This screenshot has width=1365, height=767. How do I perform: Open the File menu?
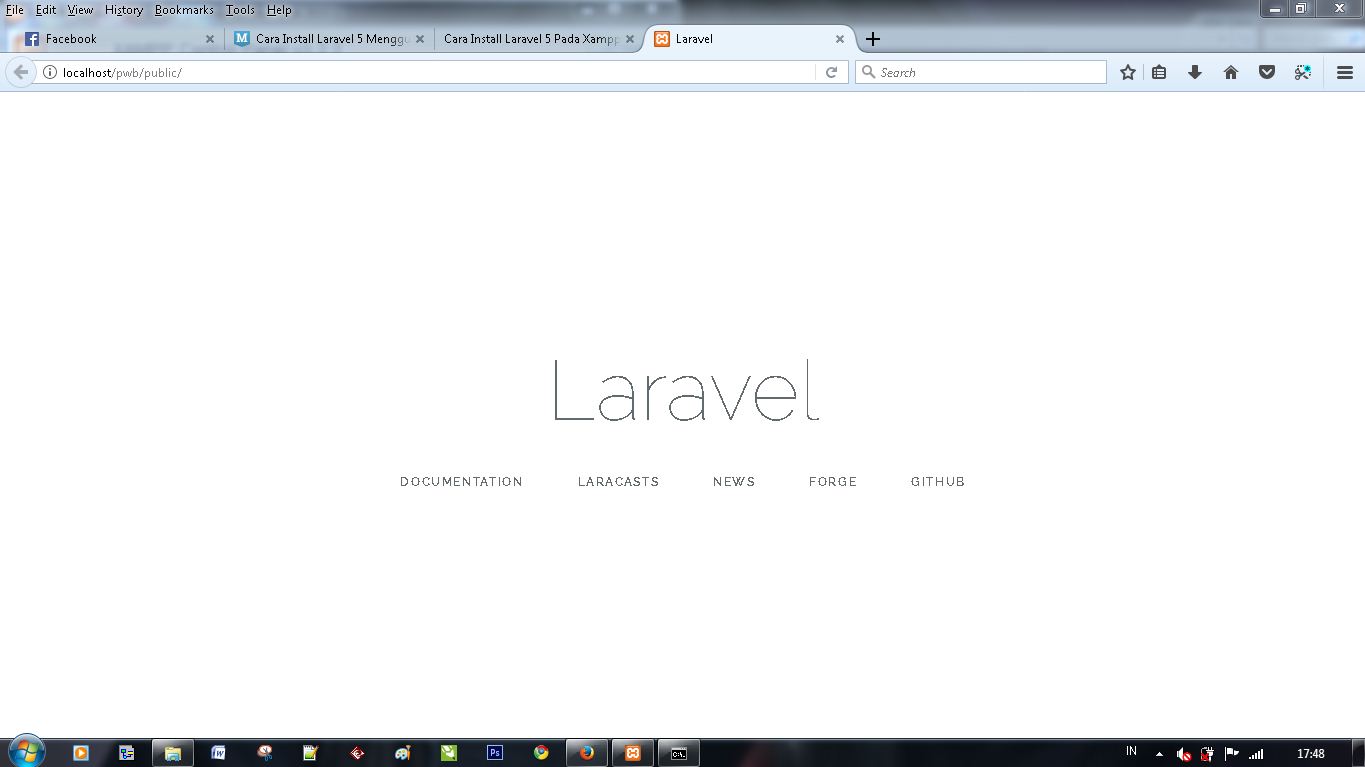point(15,10)
